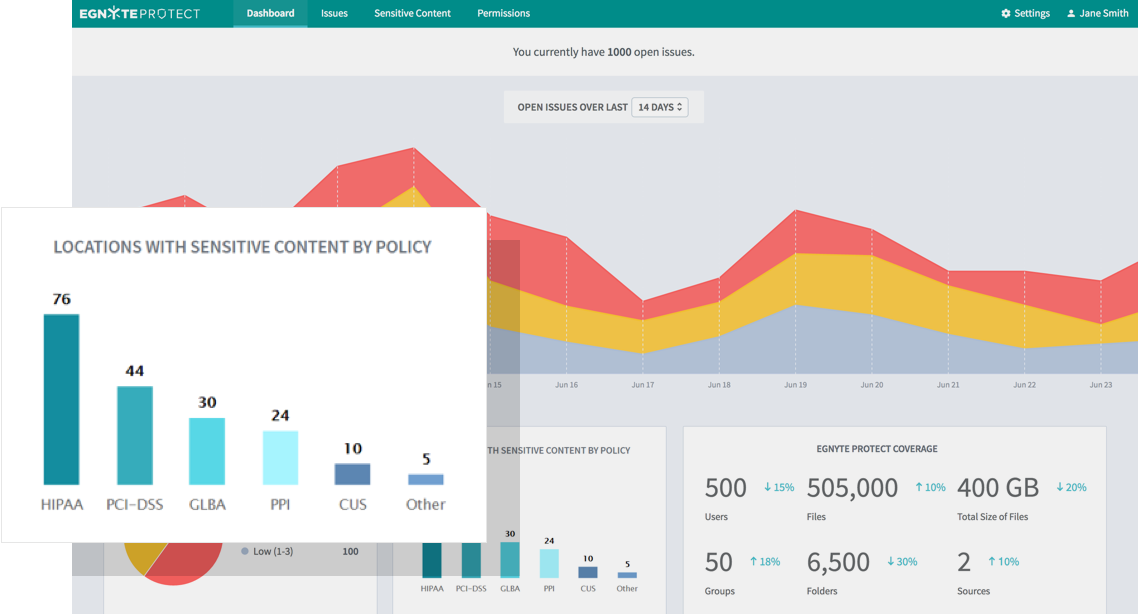Click the Jun 19 date marker on chart
The height and width of the screenshot is (614, 1138).
795,385
